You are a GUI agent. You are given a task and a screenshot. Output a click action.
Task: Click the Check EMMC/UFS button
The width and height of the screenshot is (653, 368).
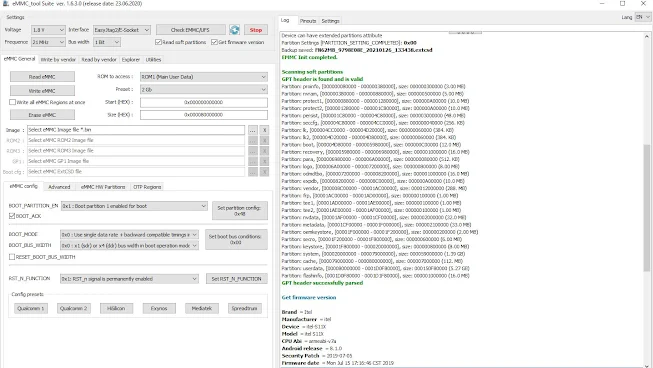coord(191,30)
